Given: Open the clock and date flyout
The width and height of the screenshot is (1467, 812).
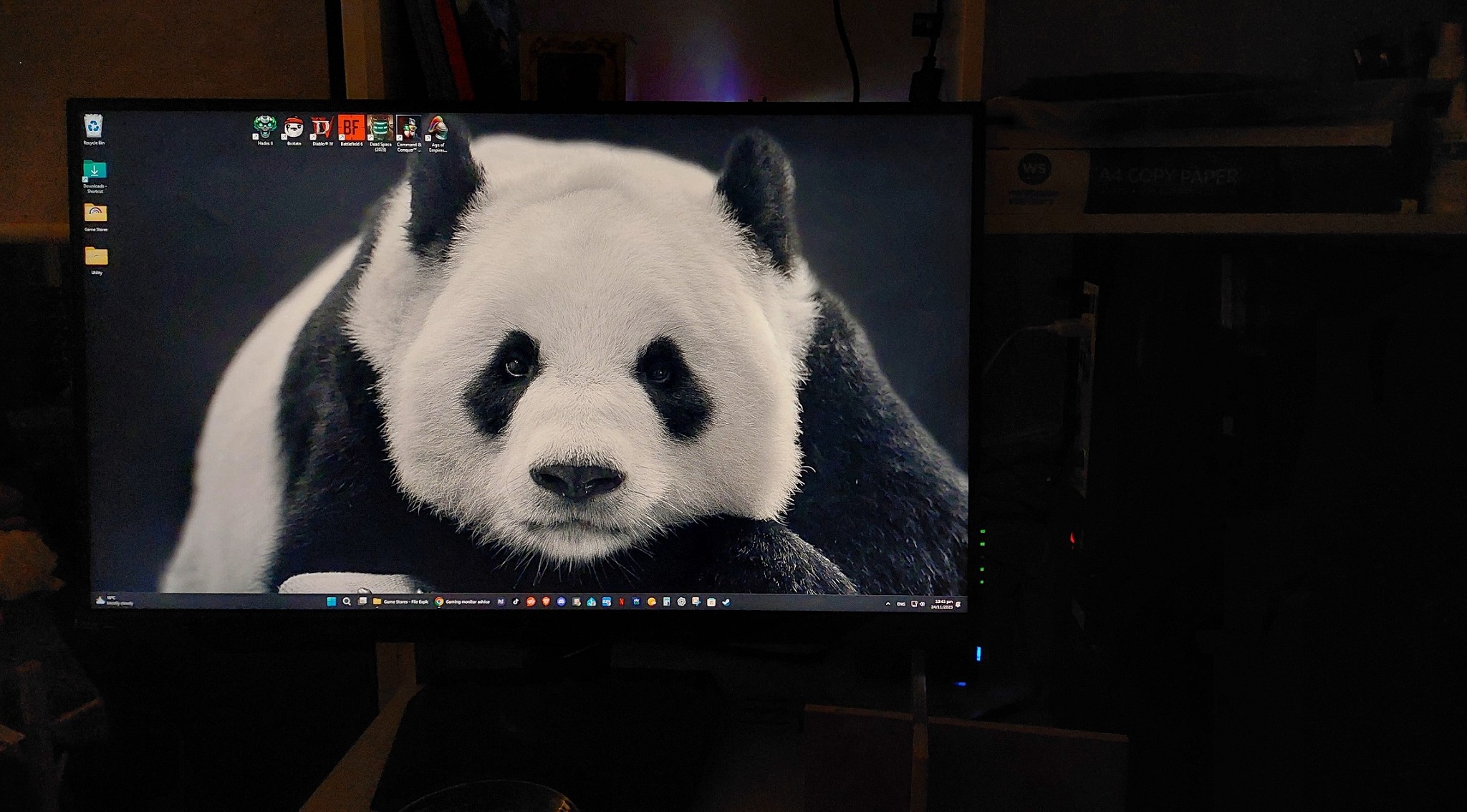Looking at the screenshot, I should point(943,604).
